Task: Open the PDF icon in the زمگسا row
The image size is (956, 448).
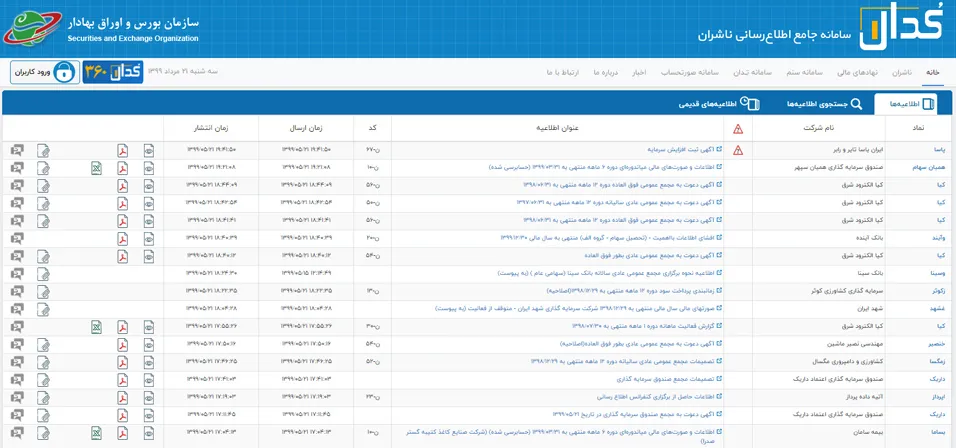Action: pyautogui.click(x=123, y=363)
